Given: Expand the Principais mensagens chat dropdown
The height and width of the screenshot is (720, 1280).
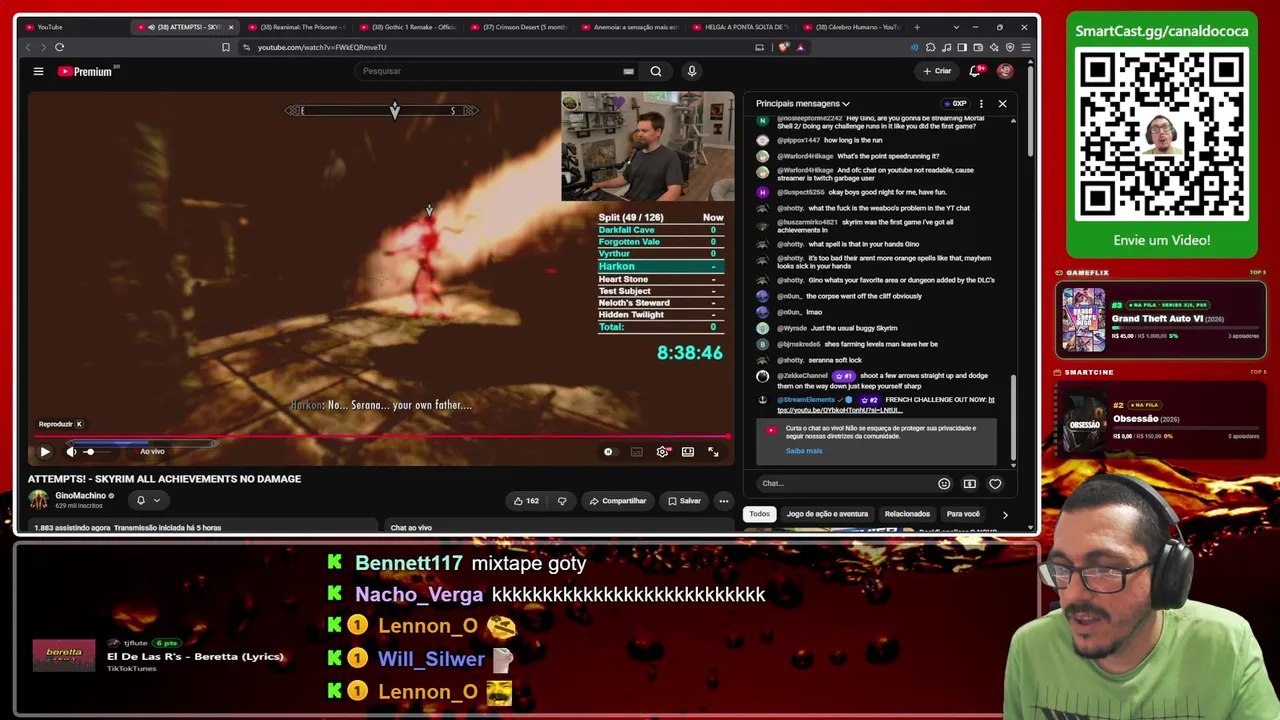Looking at the screenshot, I should click(x=803, y=104).
